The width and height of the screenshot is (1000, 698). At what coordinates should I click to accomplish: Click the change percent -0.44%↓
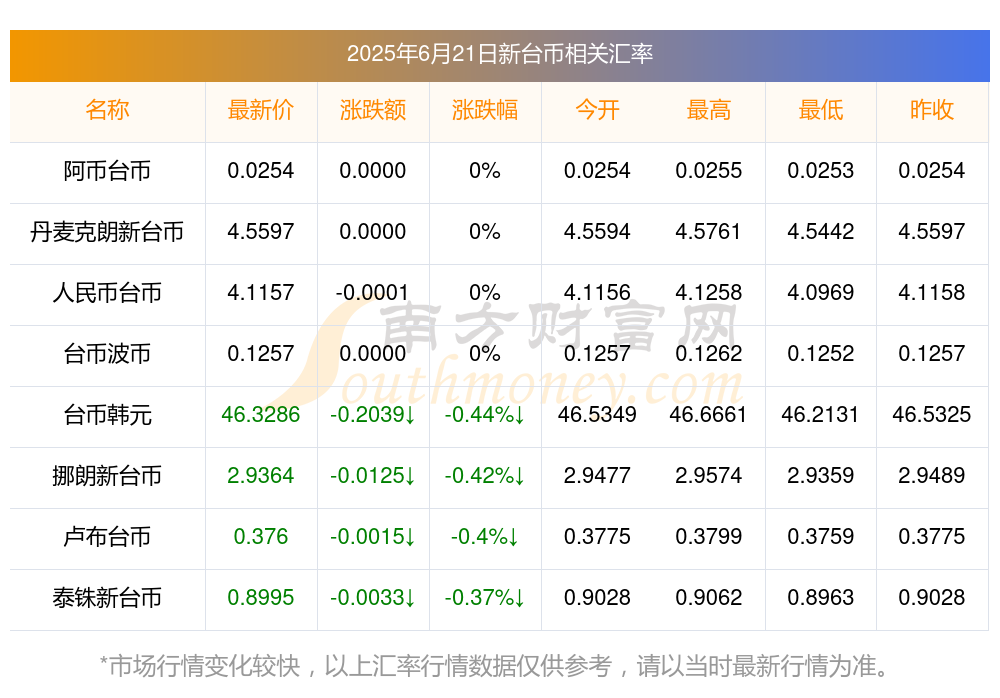pos(485,415)
